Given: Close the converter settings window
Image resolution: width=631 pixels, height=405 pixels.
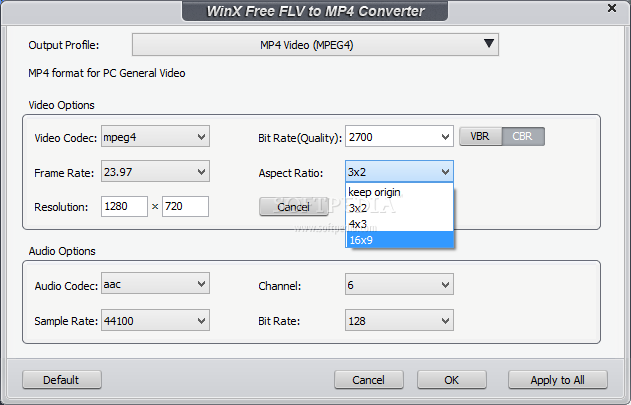Looking at the screenshot, I should [x=612, y=8].
